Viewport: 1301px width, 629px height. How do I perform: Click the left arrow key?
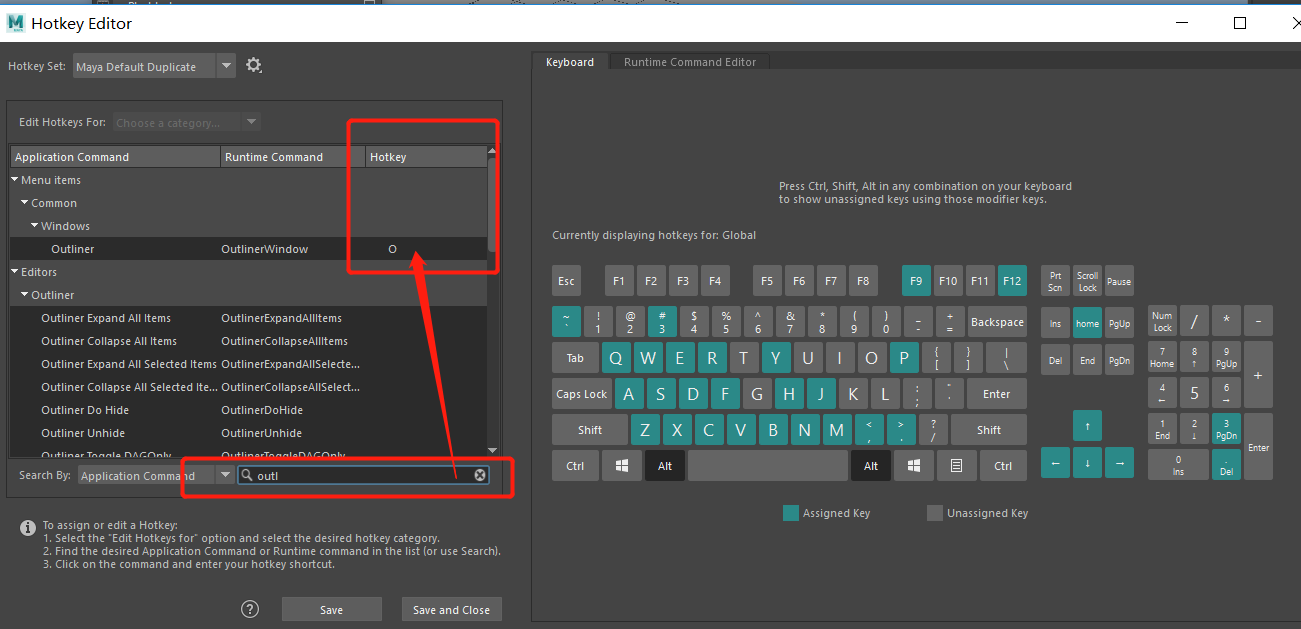point(1055,463)
